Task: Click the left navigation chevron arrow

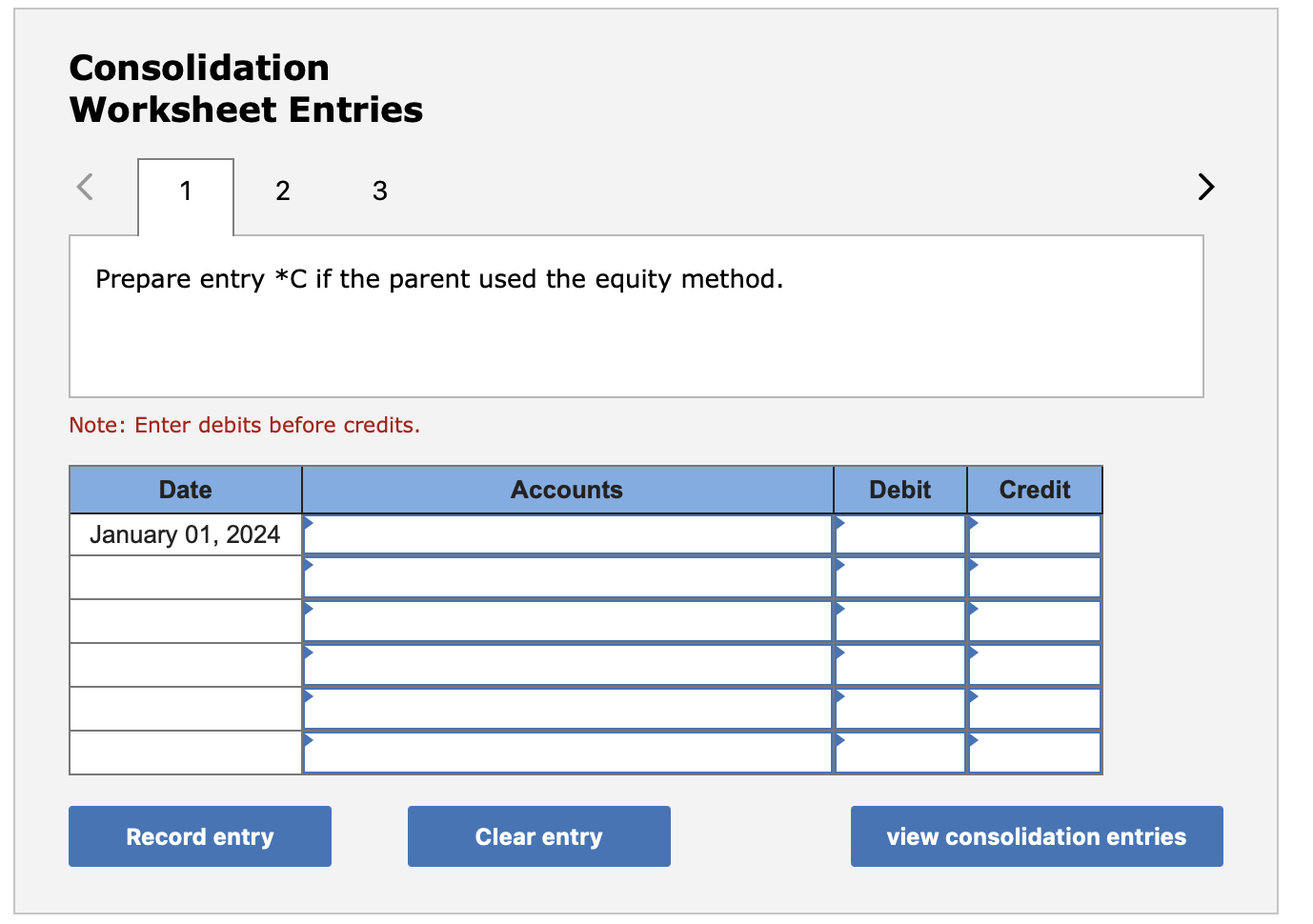Action: [84, 187]
